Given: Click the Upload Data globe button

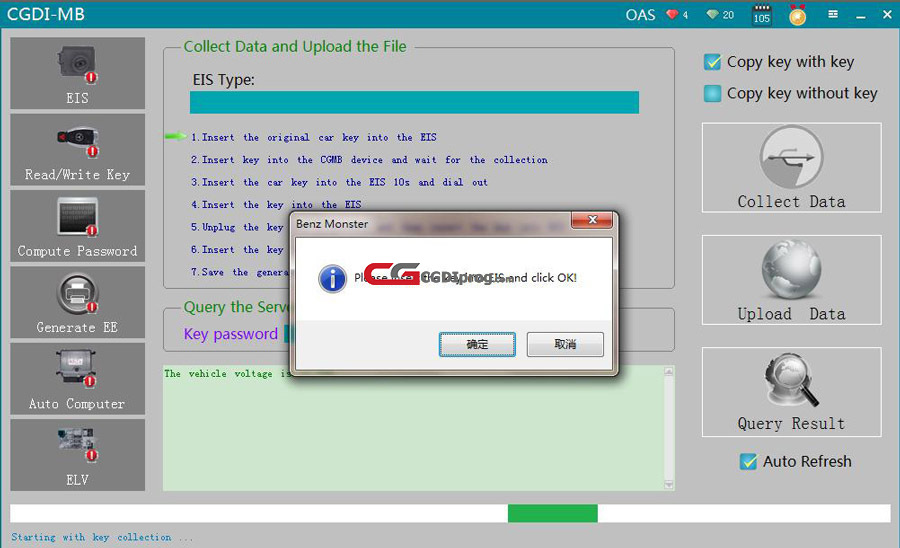Looking at the screenshot, I should tap(792, 280).
